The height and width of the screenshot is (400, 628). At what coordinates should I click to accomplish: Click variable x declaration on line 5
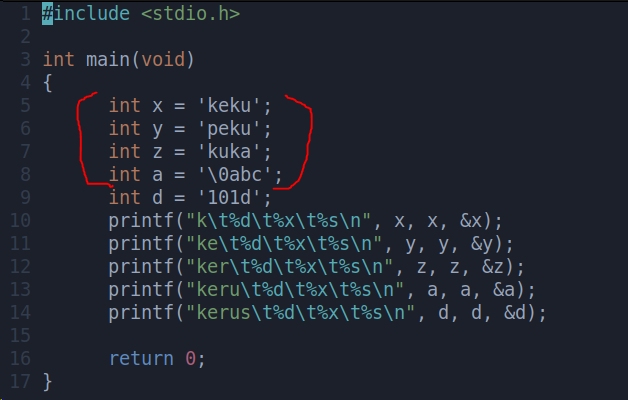(x=157, y=107)
